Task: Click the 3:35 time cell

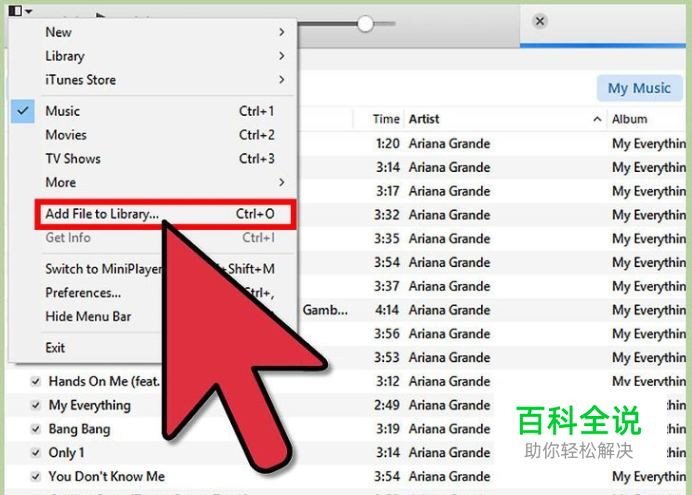Action: [387, 239]
